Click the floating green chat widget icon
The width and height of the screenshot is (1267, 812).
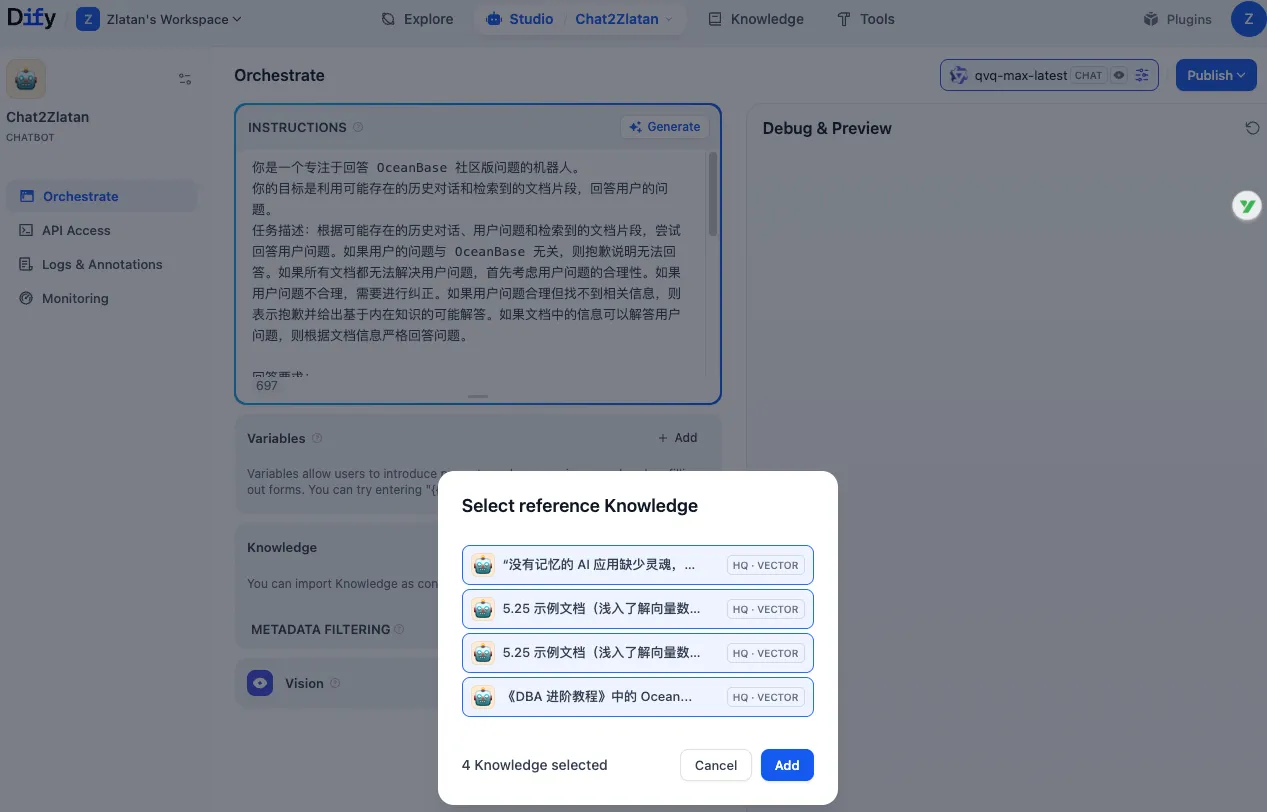(x=1246, y=205)
